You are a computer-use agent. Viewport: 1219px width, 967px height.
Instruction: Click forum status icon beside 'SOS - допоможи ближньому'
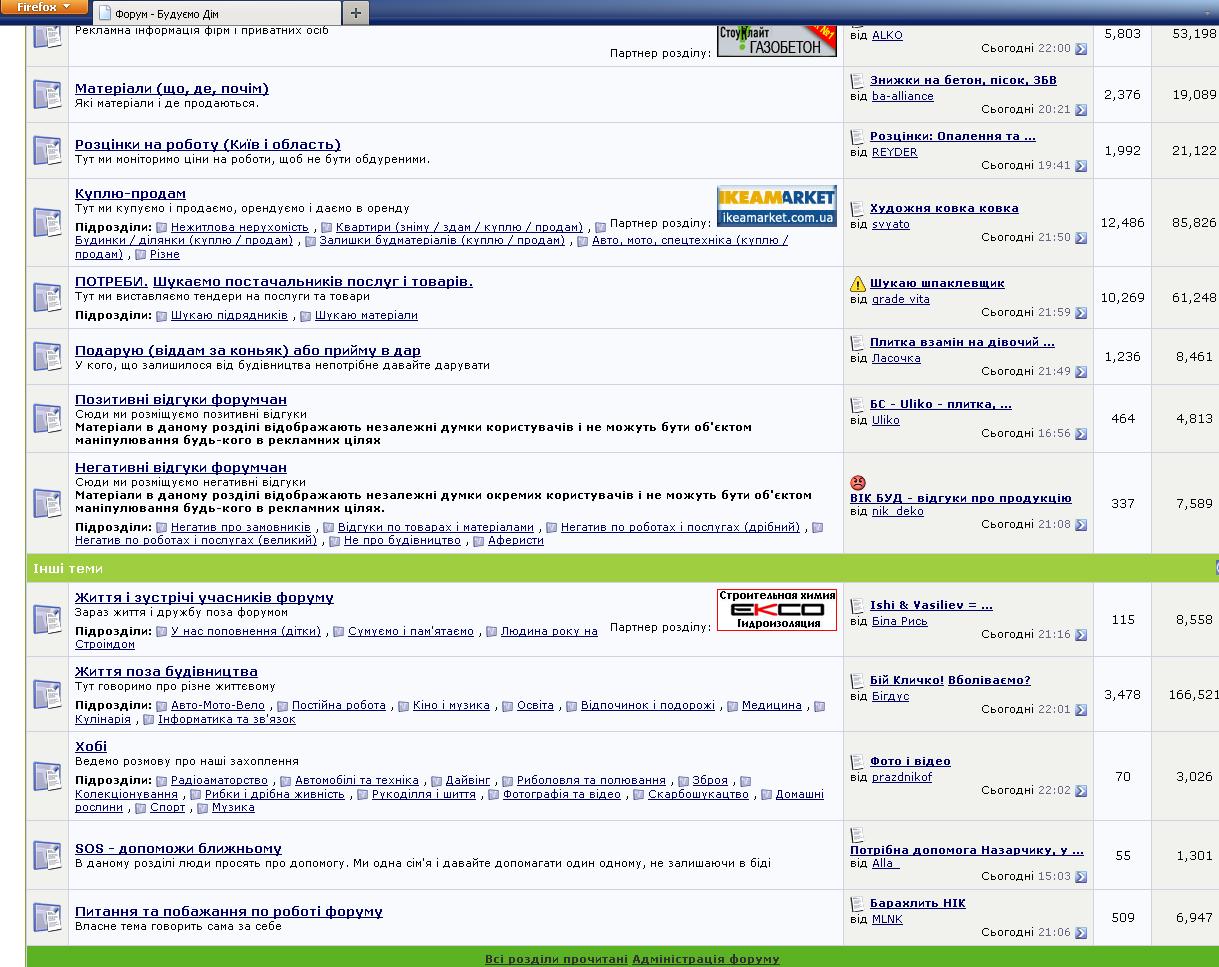coord(48,855)
